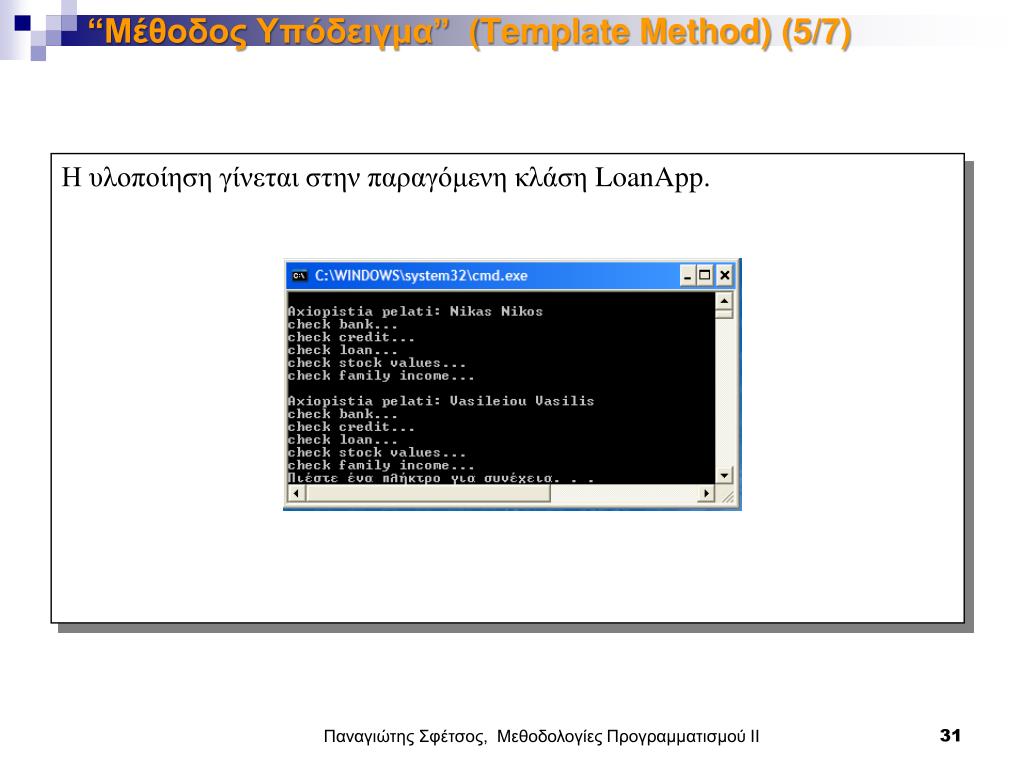Click the slide title 'Μέθοδος Υπόδειγμα'
This screenshot has width=1024, height=768.
point(268,32)
